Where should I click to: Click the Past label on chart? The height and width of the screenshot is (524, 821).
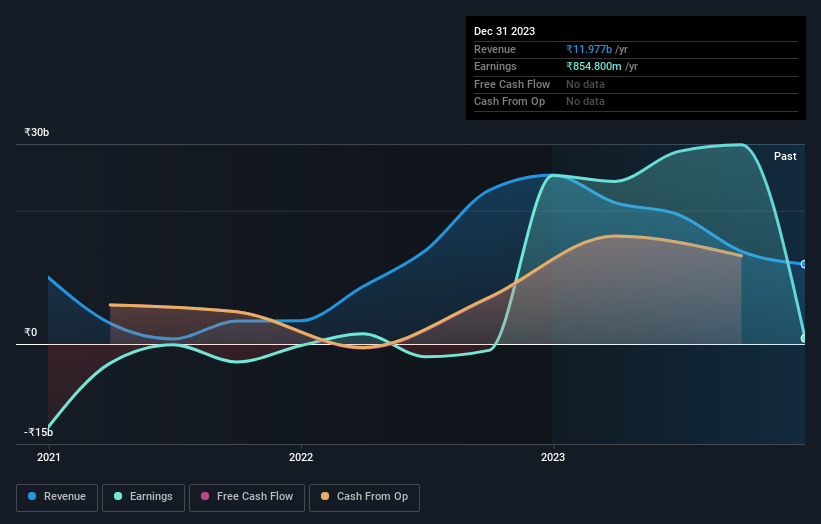tap(785, 156)
